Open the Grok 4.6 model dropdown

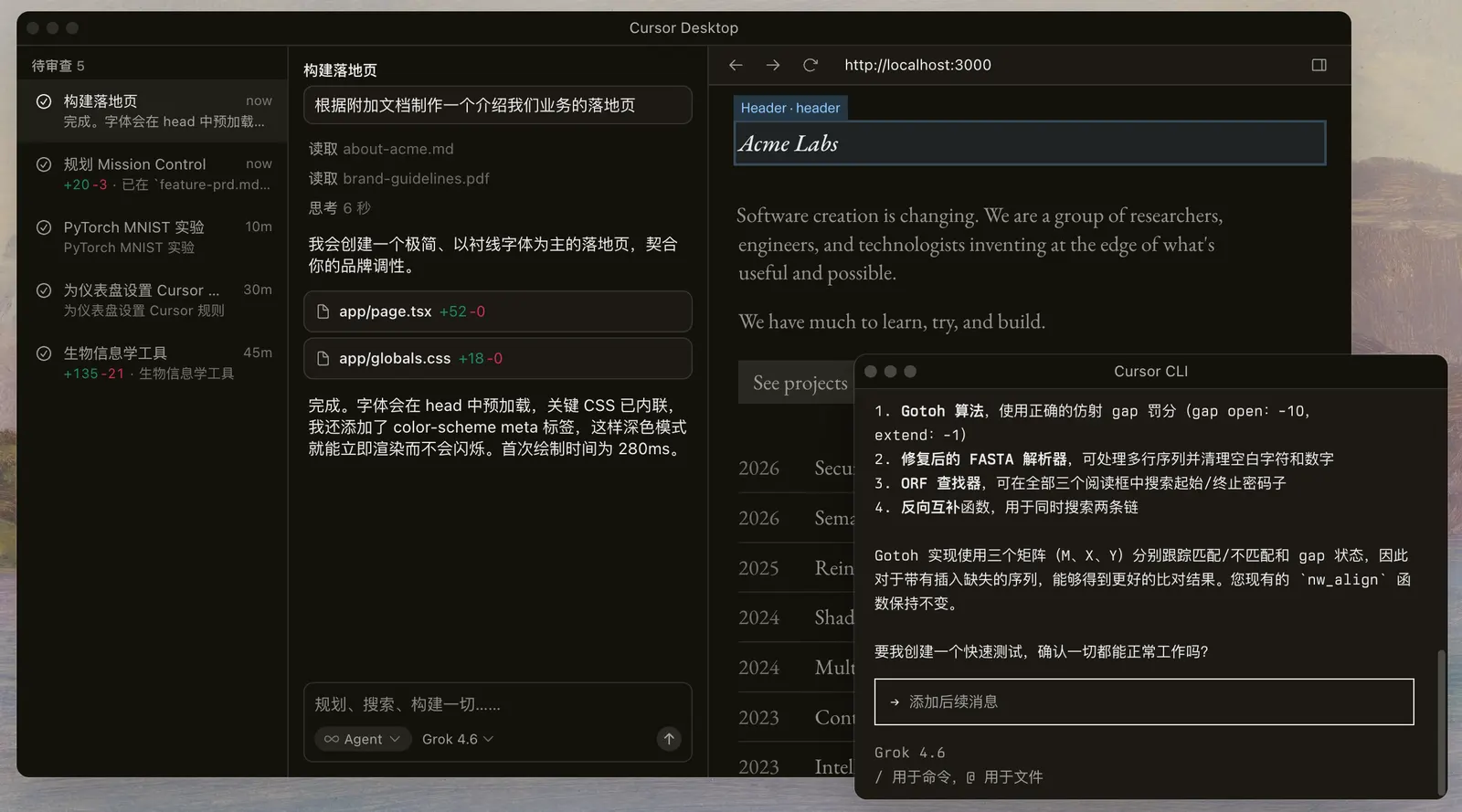tap(458, 739)
